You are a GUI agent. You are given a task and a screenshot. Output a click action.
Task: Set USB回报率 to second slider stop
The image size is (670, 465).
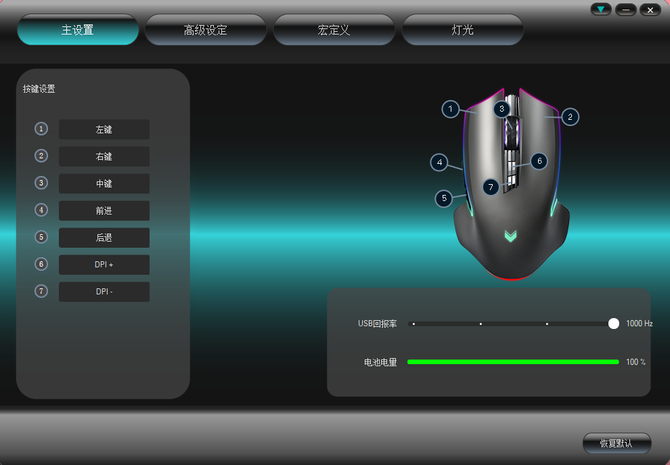(481, 324)
